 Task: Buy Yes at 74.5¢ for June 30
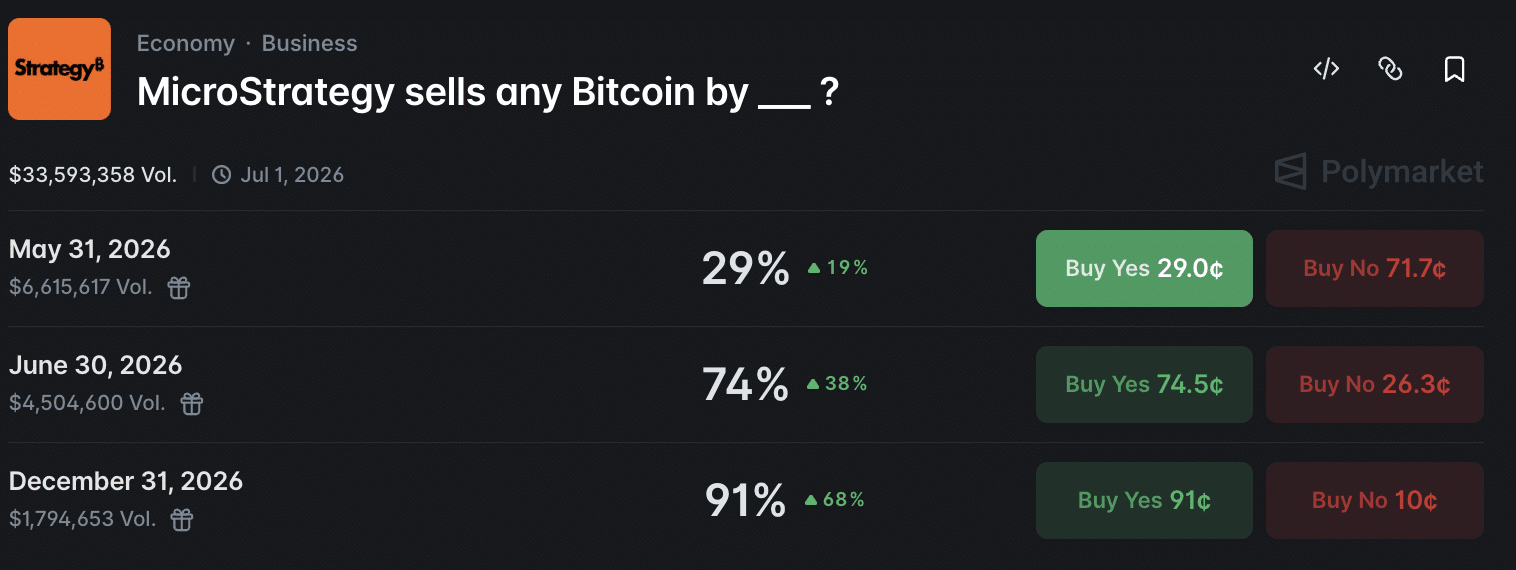1144,384
